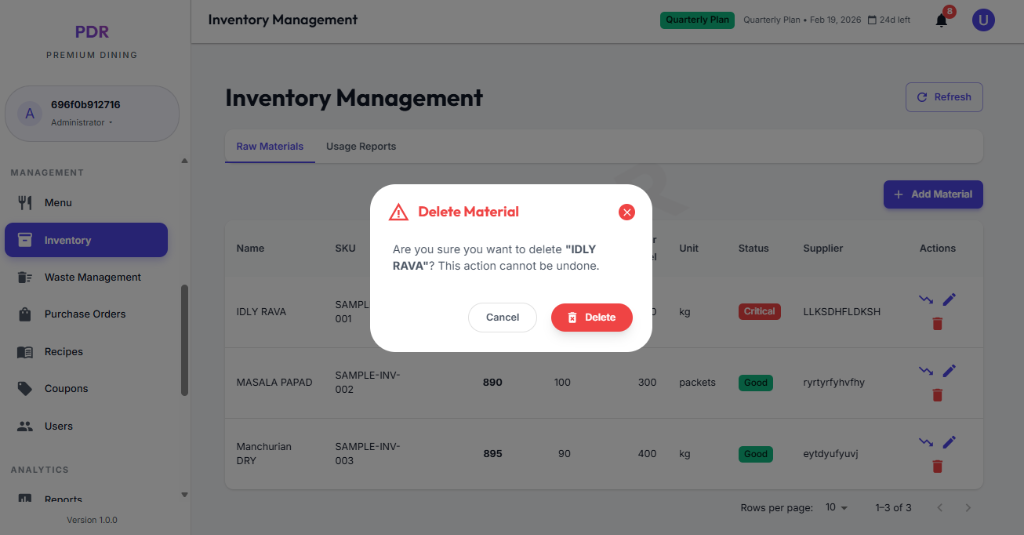Refresh the inventory list
Screen dimensions: 1024x535
(x=943, y=97)
